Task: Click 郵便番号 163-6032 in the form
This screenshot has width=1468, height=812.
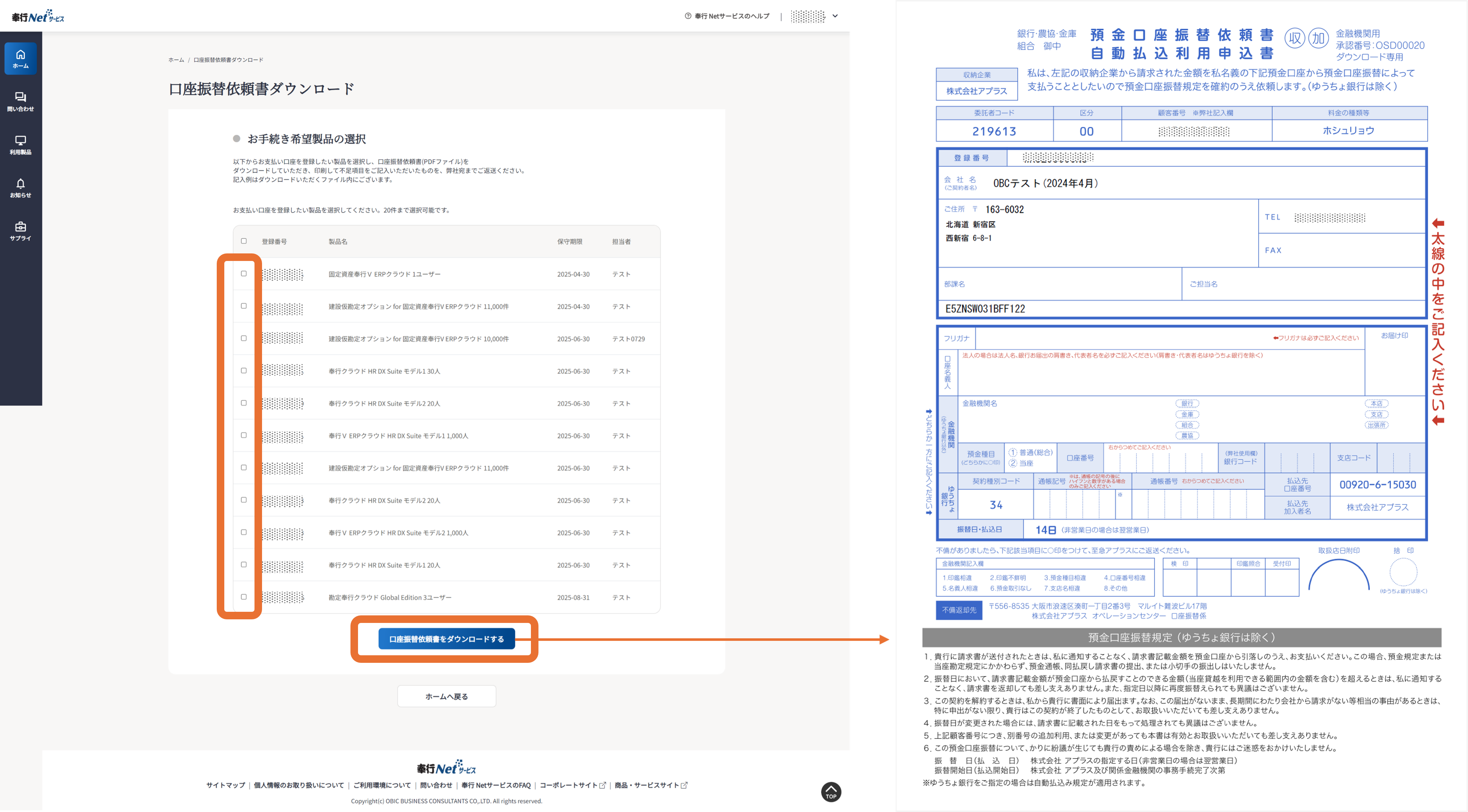Action: click(x=1004, y=209)
